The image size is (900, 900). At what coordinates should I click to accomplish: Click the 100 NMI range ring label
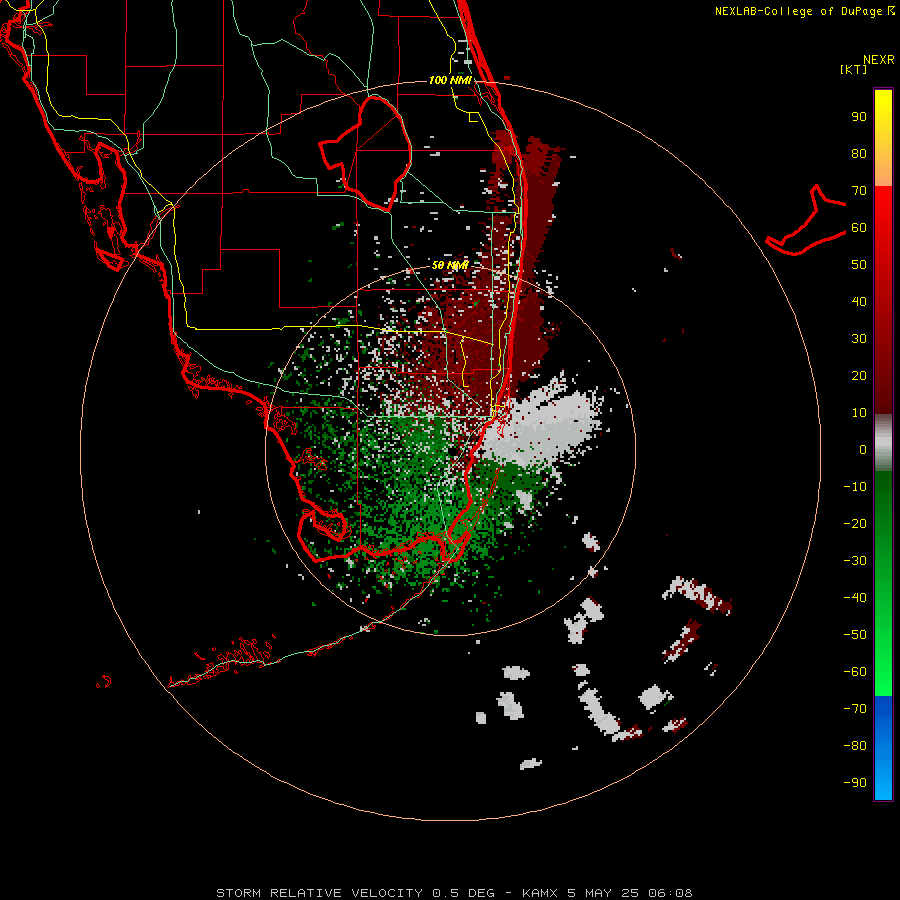point(450,80)
